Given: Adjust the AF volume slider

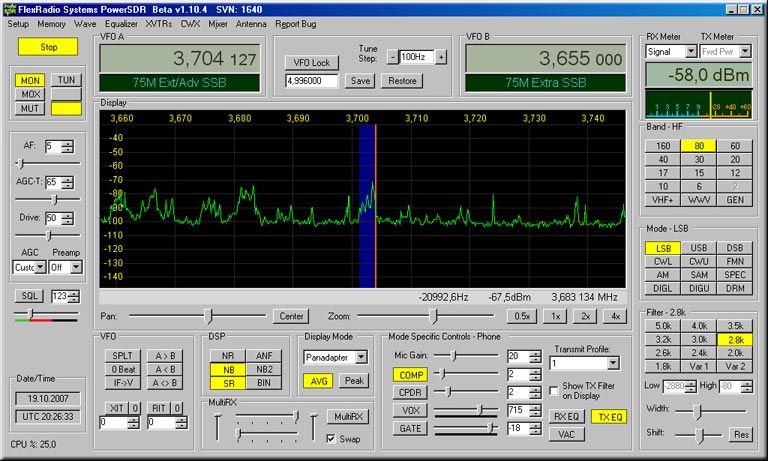Looking at the screenshot, I should coord(20,163).
